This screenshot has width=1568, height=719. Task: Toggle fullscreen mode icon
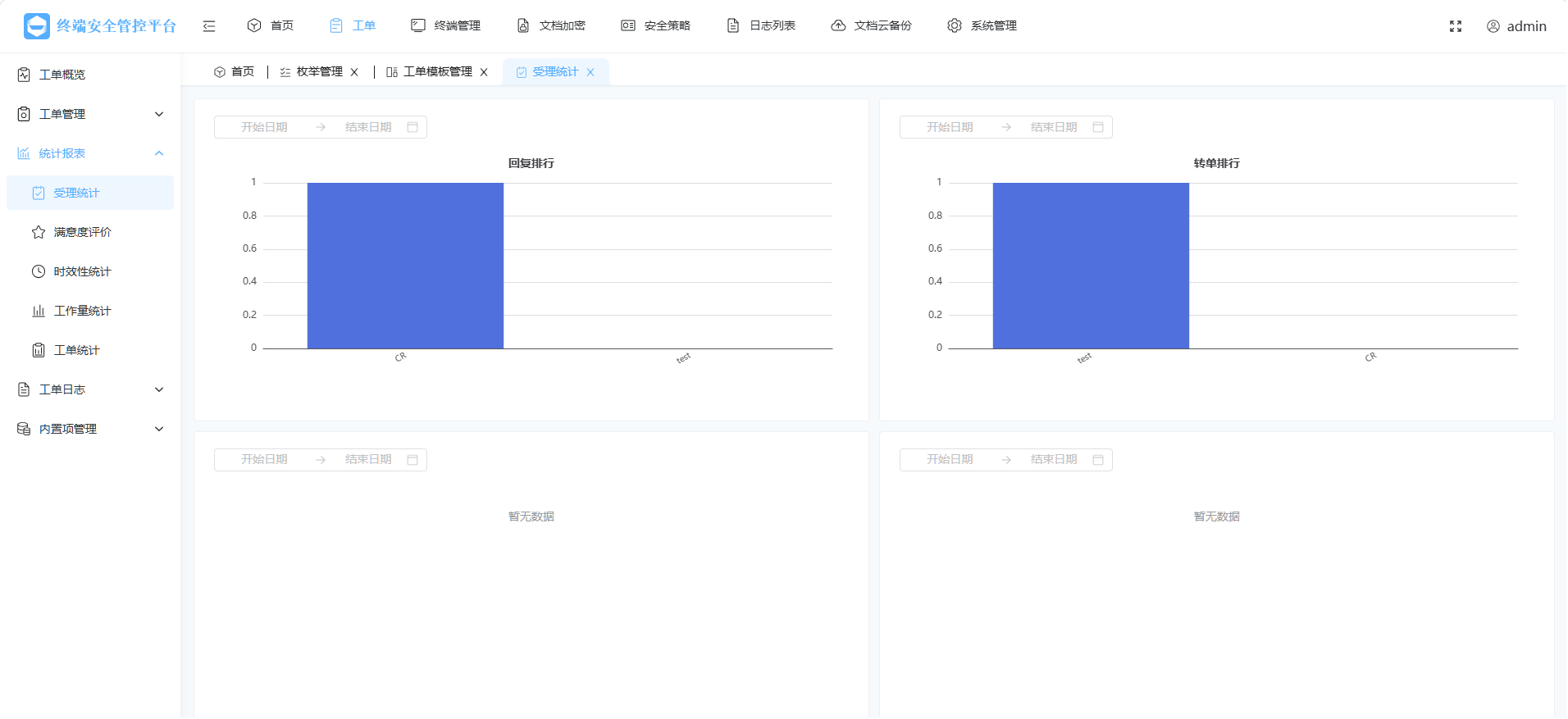pos(1456,26)
